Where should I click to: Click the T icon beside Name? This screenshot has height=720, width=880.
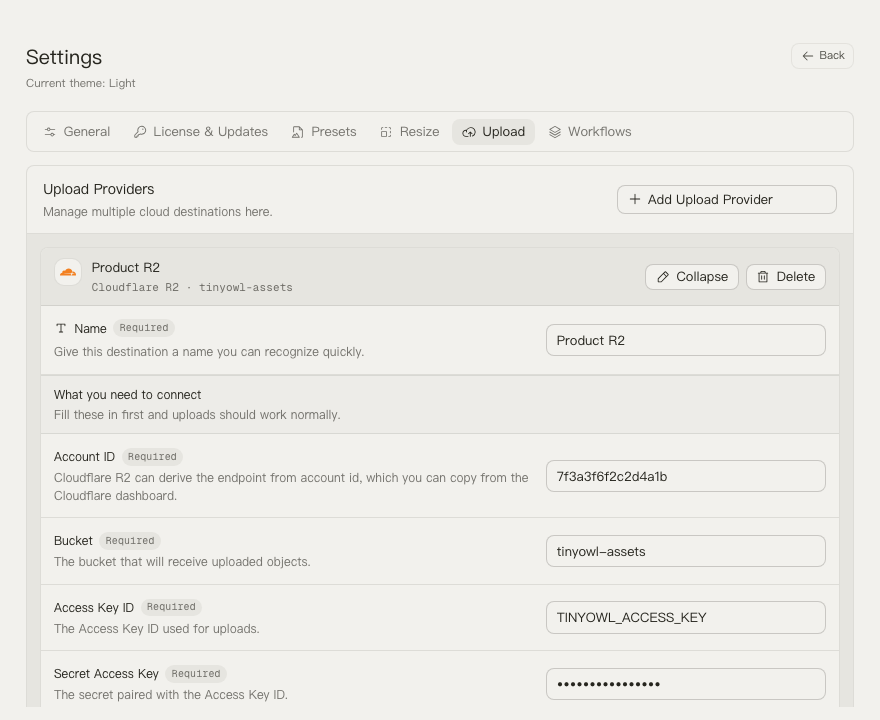tap(61, 328)
